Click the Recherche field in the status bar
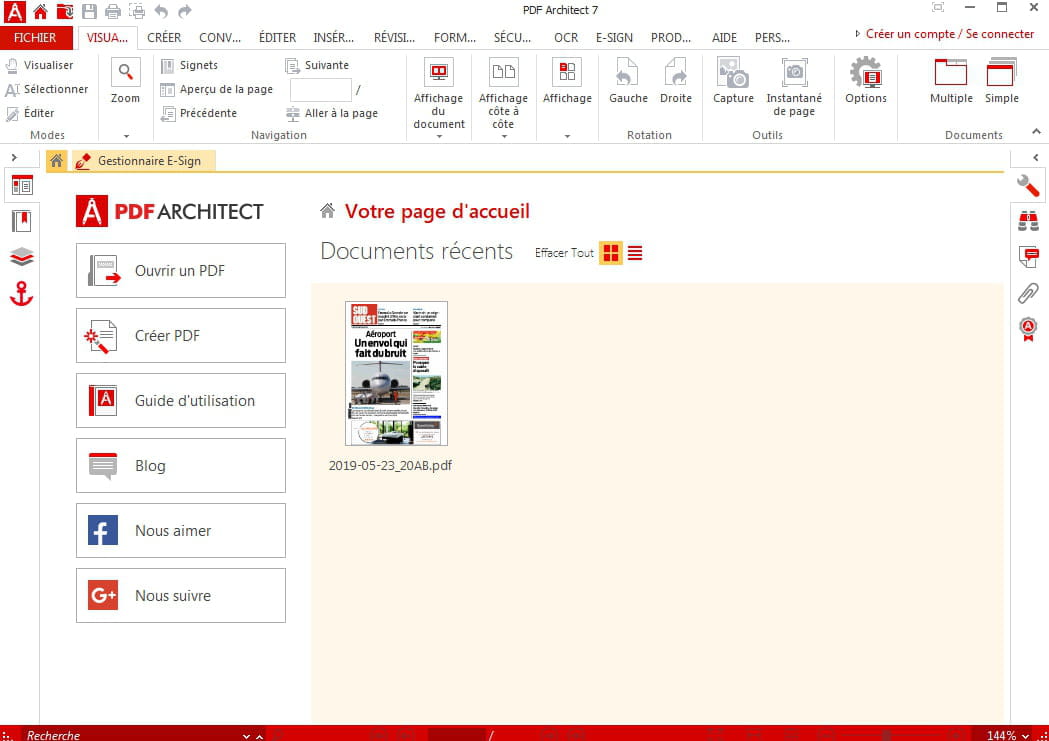1049x741 pixels. (x=130, y=736)
